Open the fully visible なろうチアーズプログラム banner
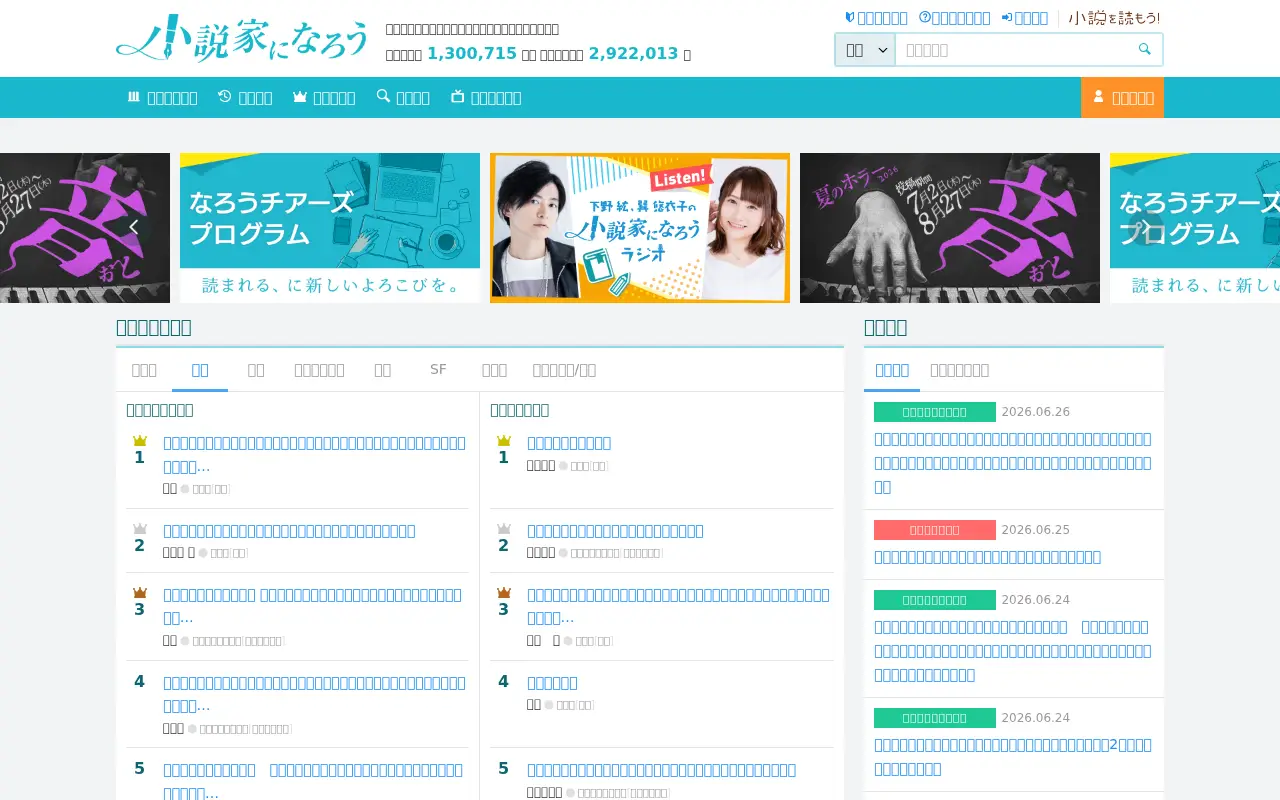The height and width of the screenshot is (800, 1280). coord(330,228)
